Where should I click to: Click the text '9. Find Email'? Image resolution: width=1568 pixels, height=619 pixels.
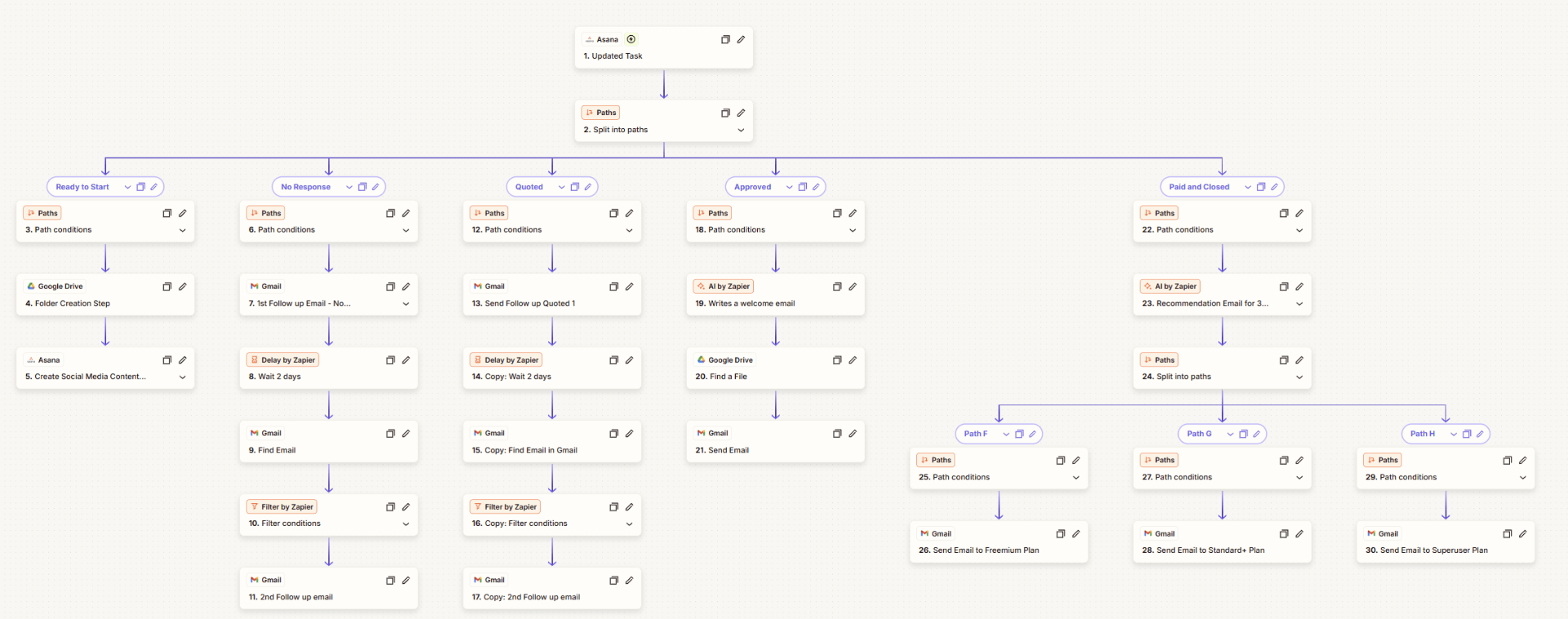click(272, 451)
